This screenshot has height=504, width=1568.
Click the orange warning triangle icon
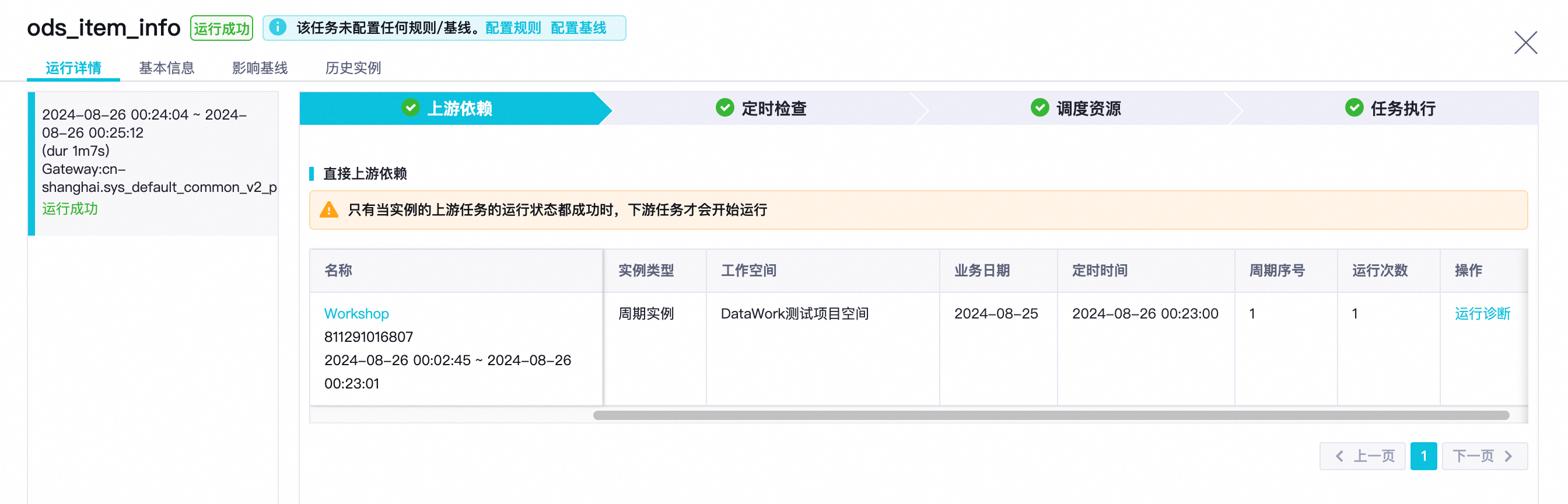328,210
